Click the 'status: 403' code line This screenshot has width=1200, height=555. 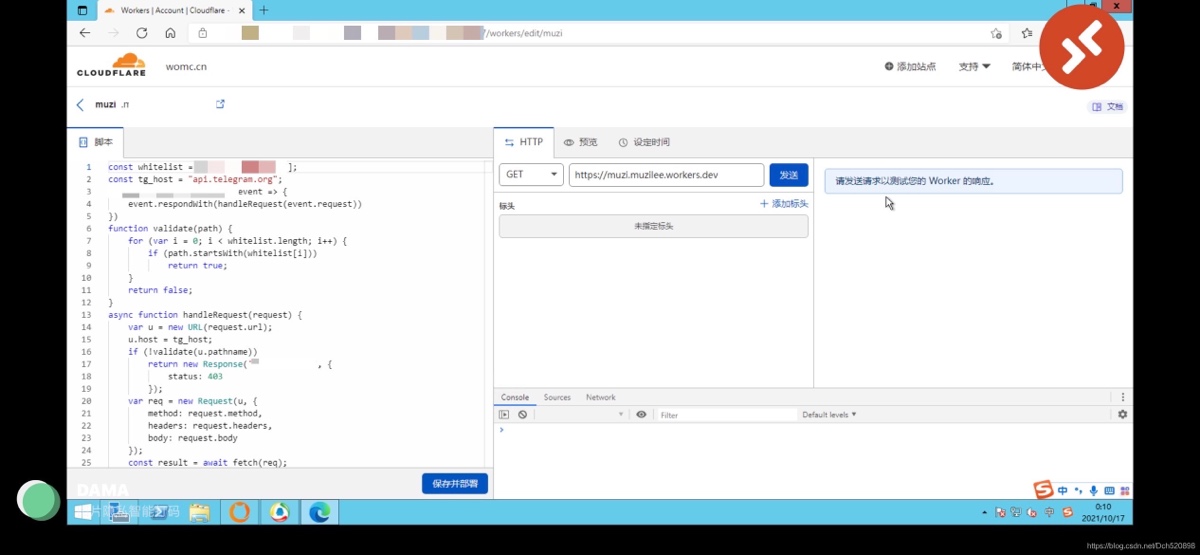[195, 376]
